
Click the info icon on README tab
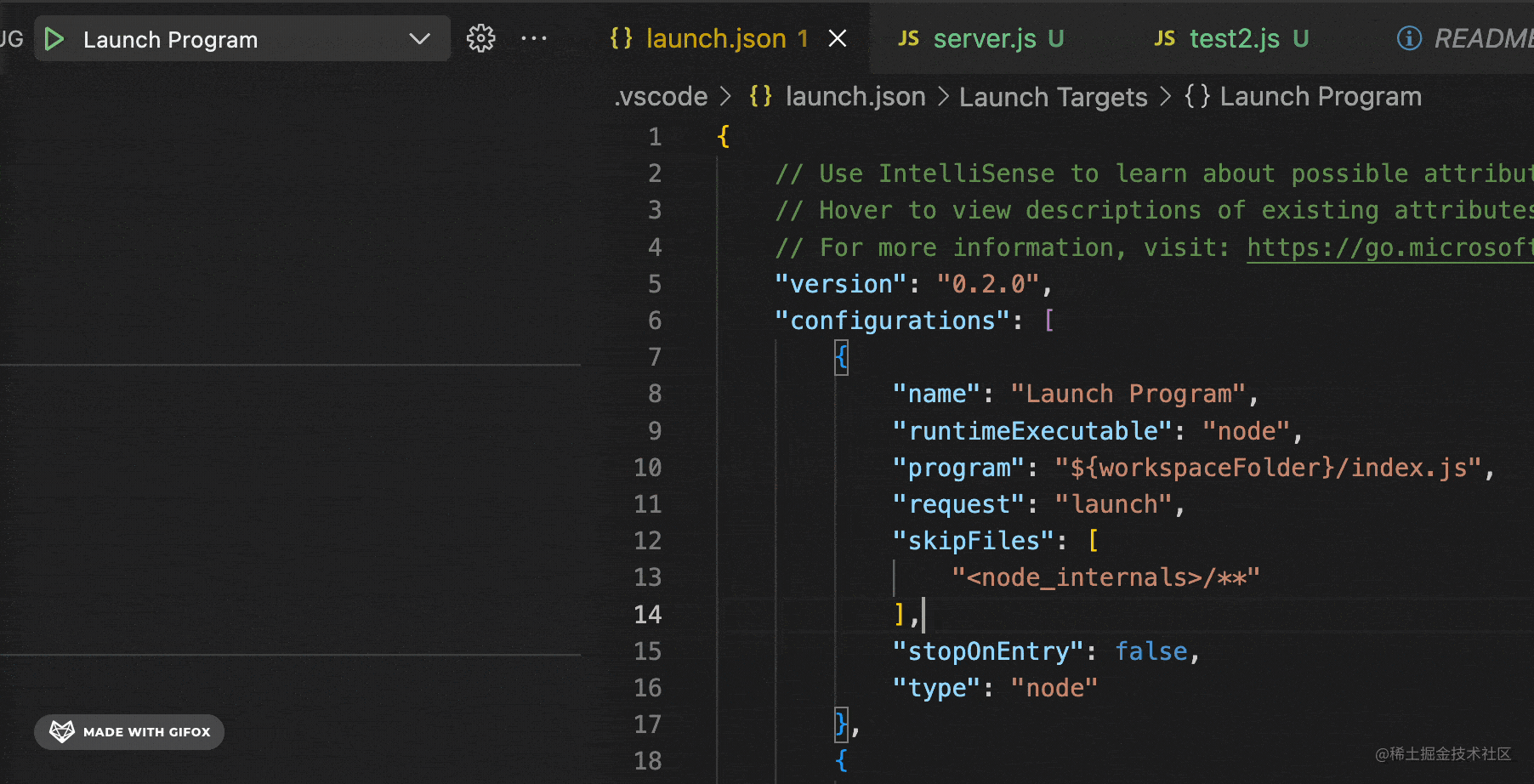point(1409,38)
